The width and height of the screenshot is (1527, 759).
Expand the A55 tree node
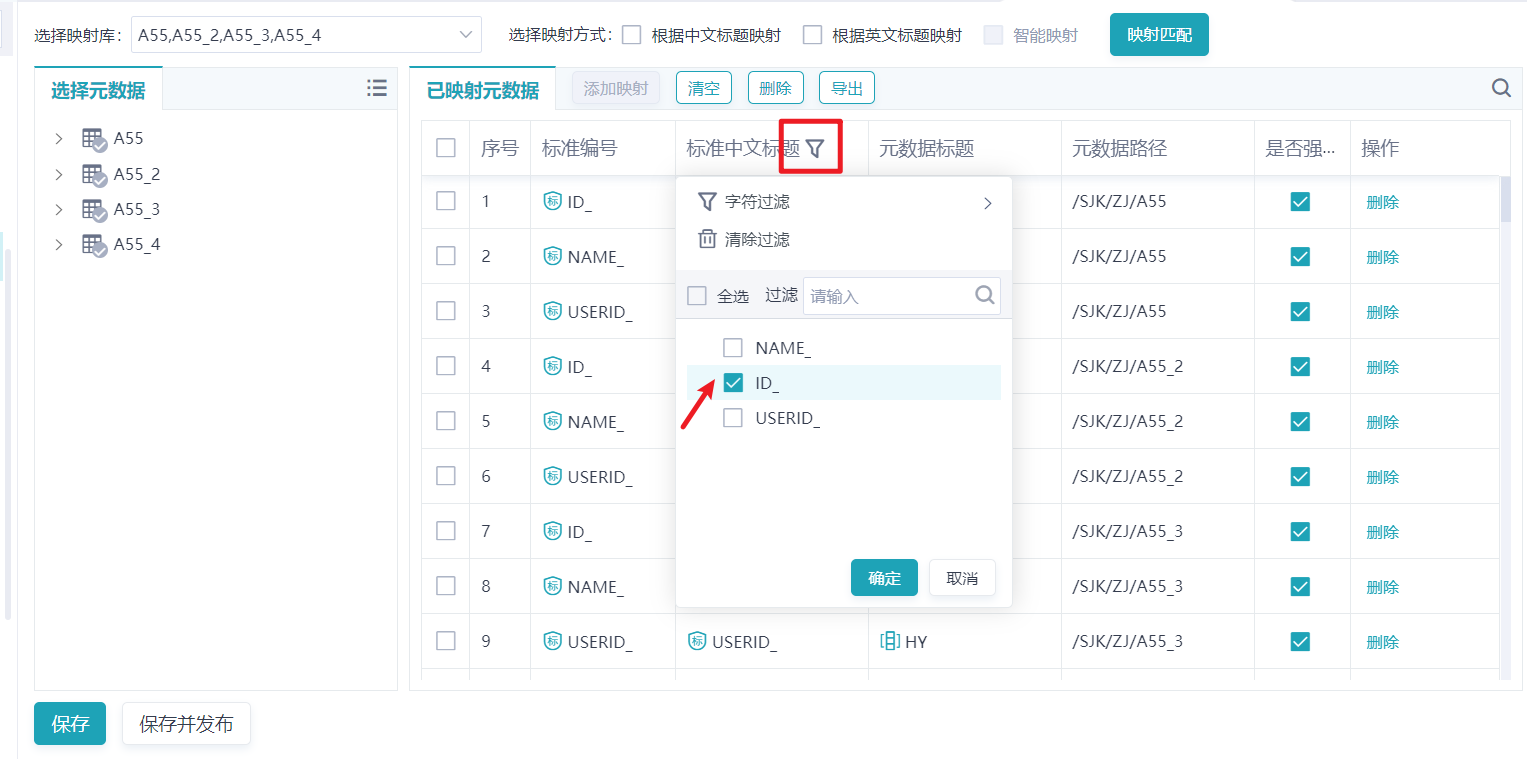pyautogui.click(x=59, y=138)
